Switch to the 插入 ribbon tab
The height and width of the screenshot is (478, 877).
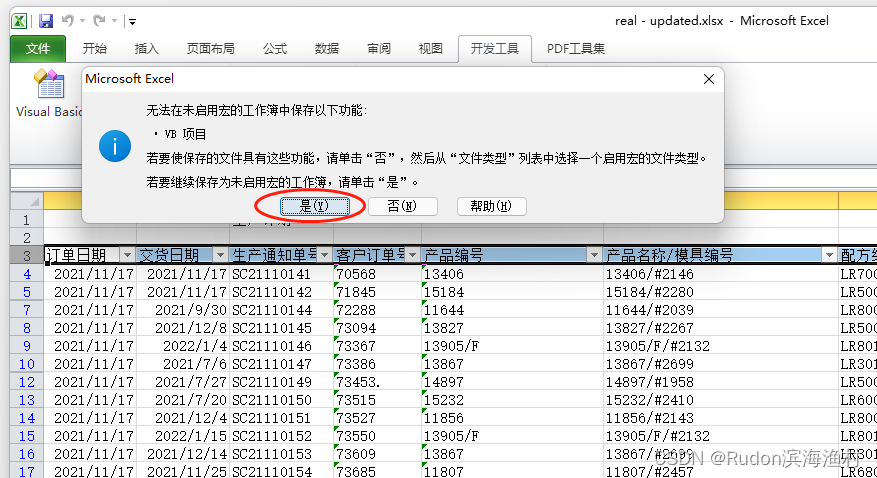tap(147, 49)
